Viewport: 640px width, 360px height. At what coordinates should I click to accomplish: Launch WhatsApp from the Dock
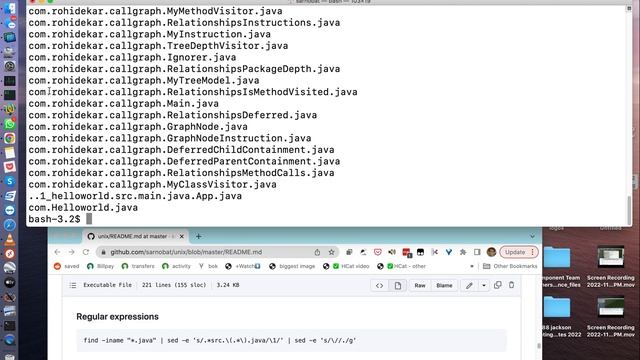coord(9,124)
